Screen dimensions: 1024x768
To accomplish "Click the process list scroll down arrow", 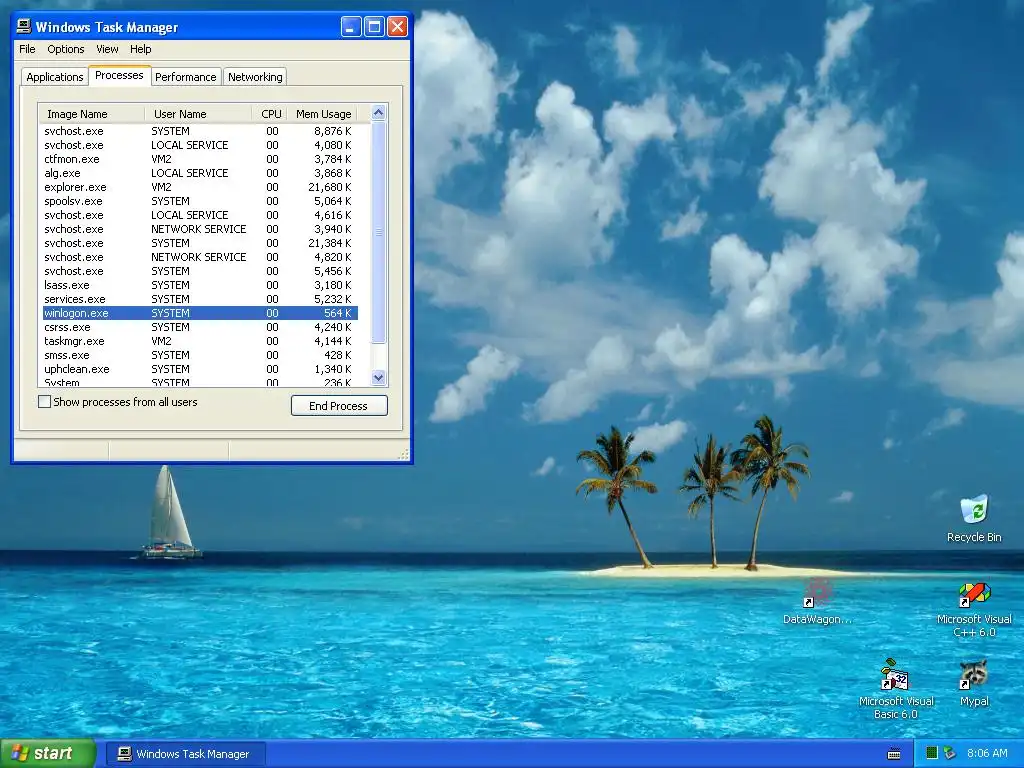I will tap(378, 377).
